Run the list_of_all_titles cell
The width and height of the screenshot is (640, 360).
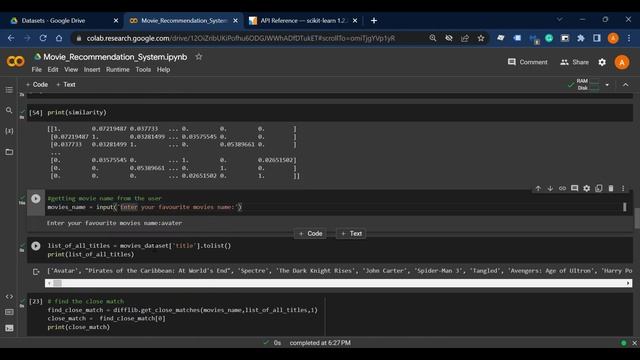36,246
